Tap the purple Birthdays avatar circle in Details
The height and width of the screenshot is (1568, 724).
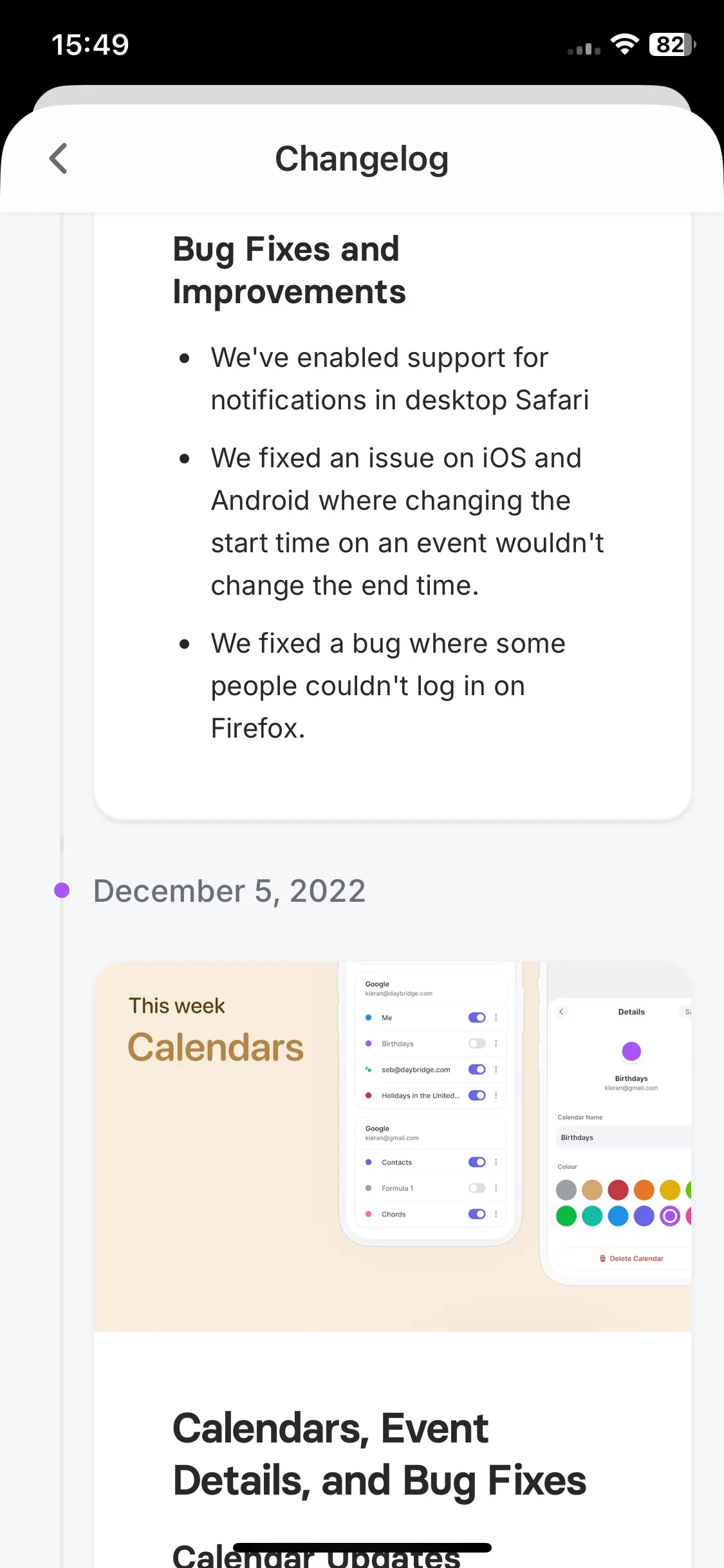[x=631, y=1051]
